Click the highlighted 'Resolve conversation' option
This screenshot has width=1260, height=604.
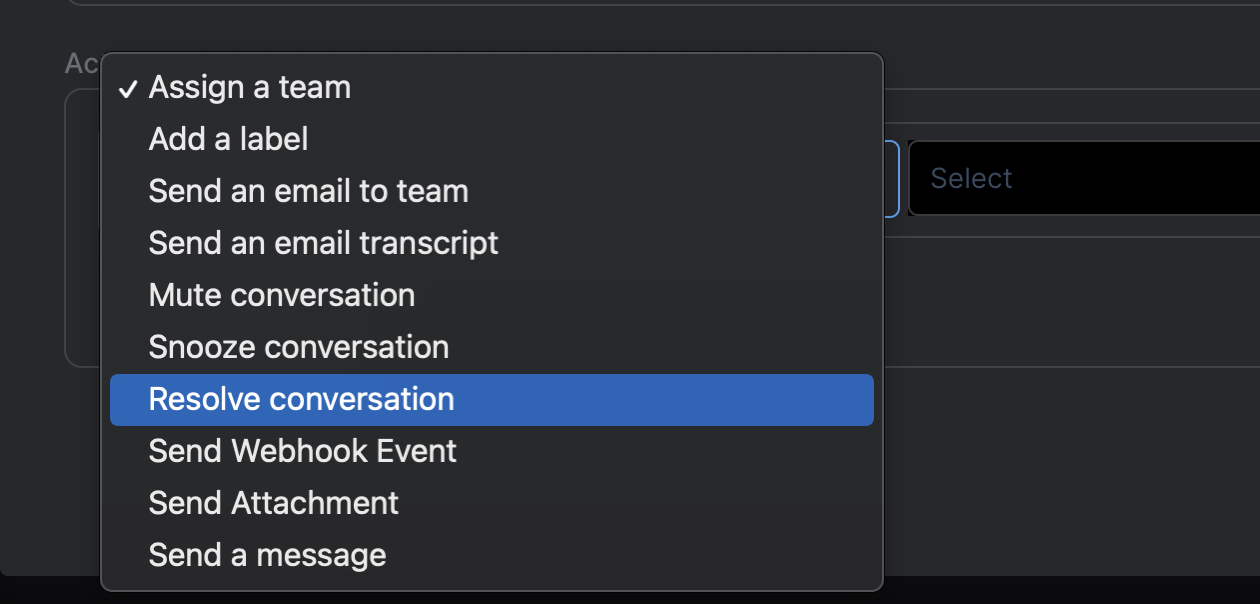tap(301, 399)
